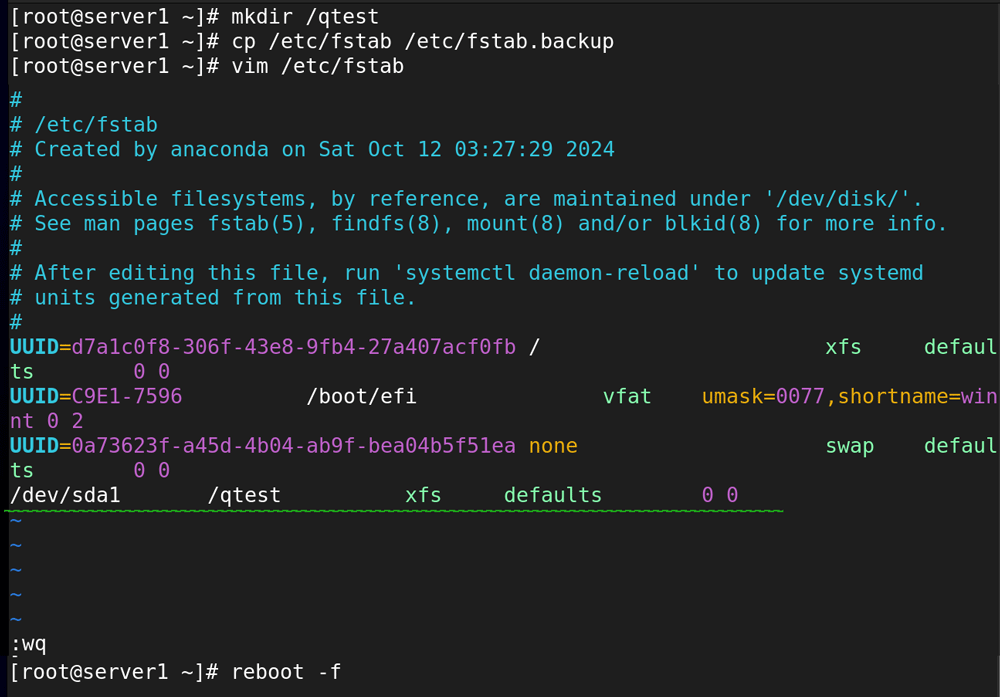Click 'none' mount point on swap line
The width and height of the screenshot is (1000, 697).
click(553, 446)
